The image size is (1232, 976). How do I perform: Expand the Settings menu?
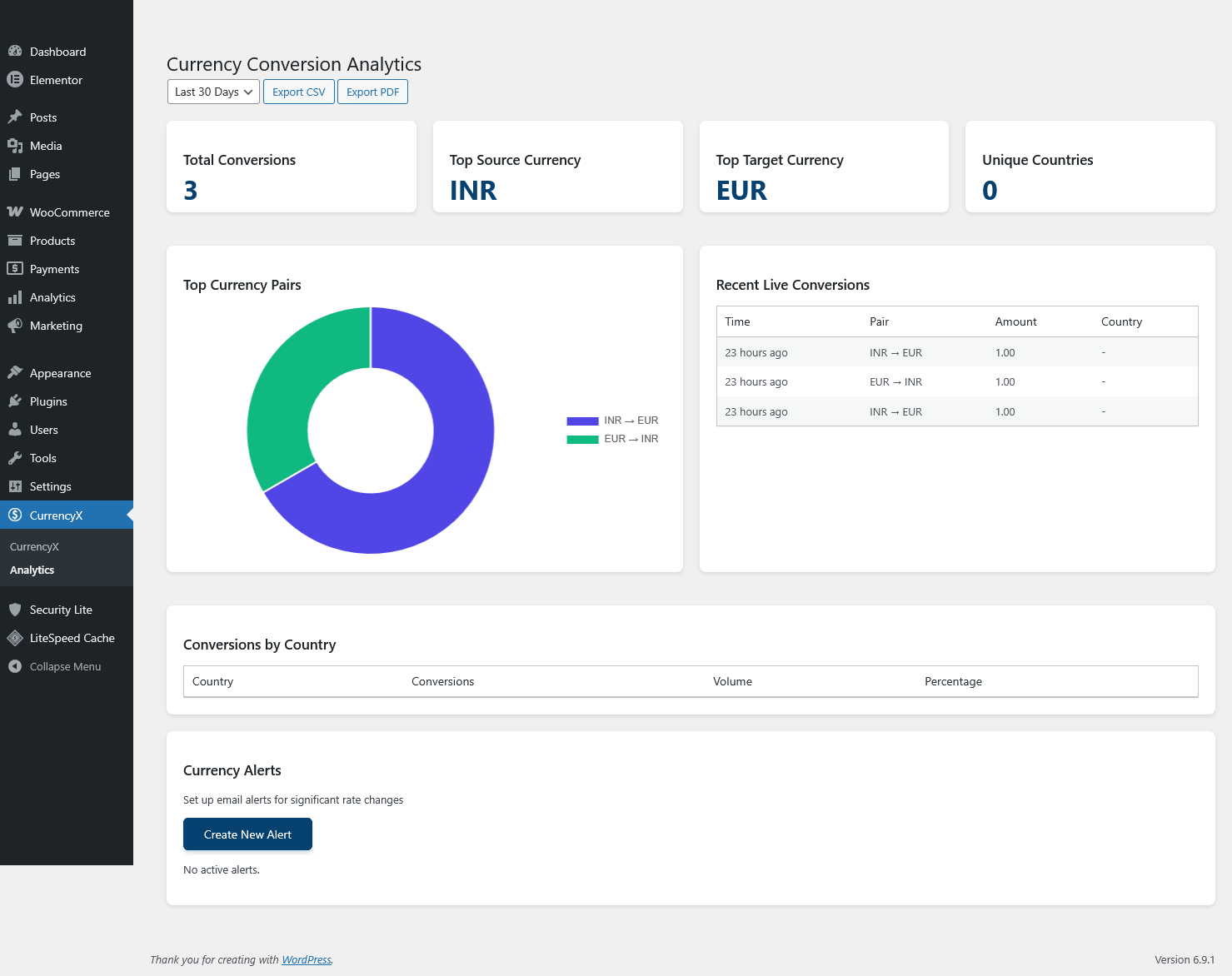pyautogui.click(x=51, y=486)
